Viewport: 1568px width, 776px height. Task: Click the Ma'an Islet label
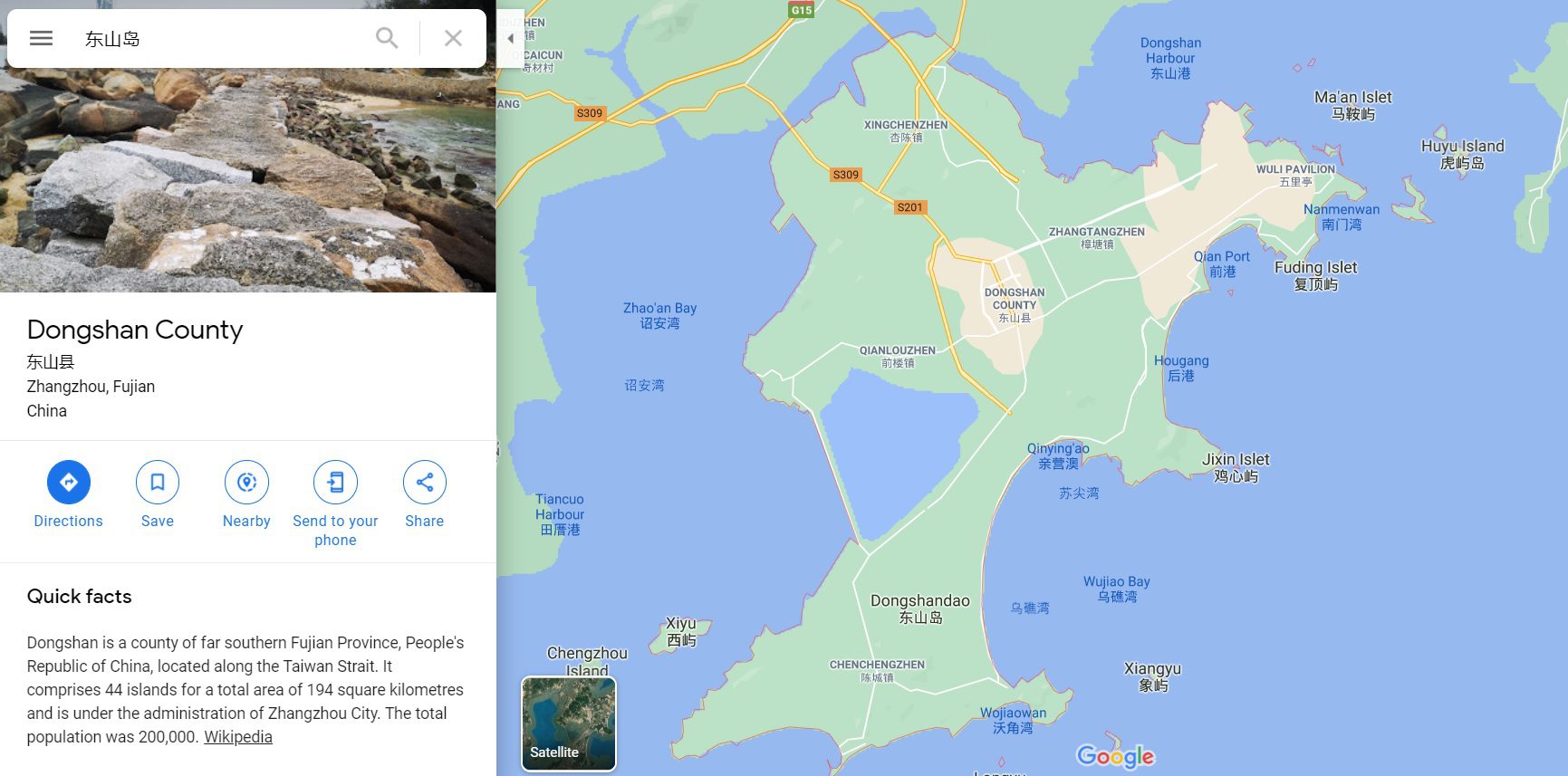pos(1352,105)
